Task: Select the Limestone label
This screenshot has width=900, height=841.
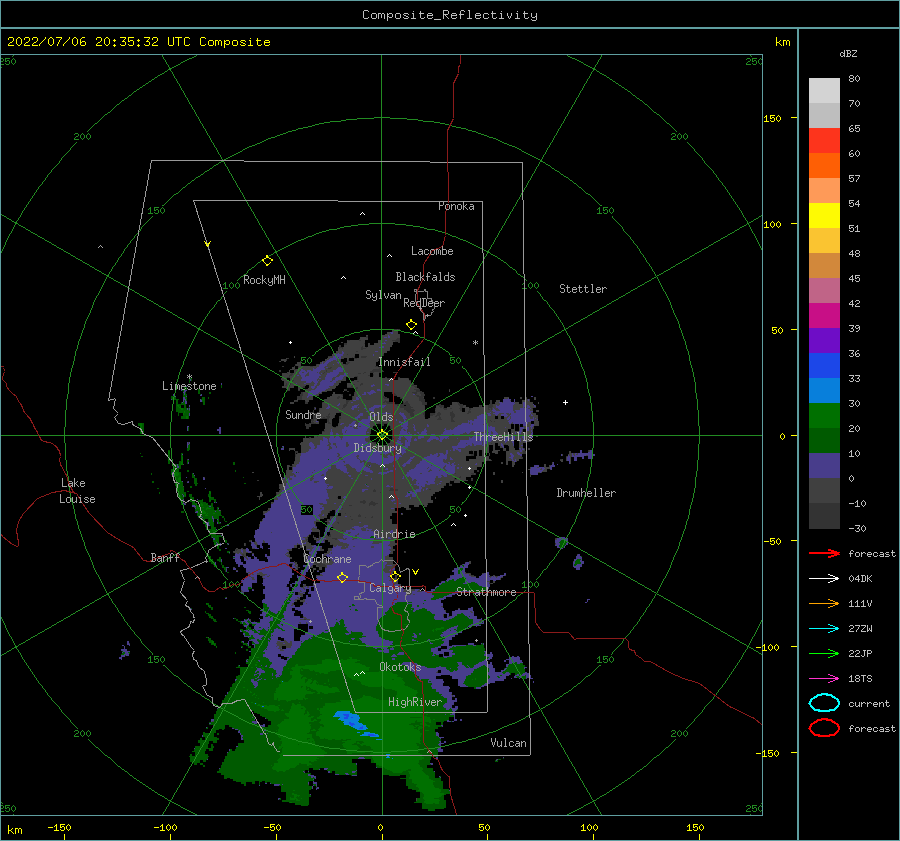Action: click(x=189, y=386)
